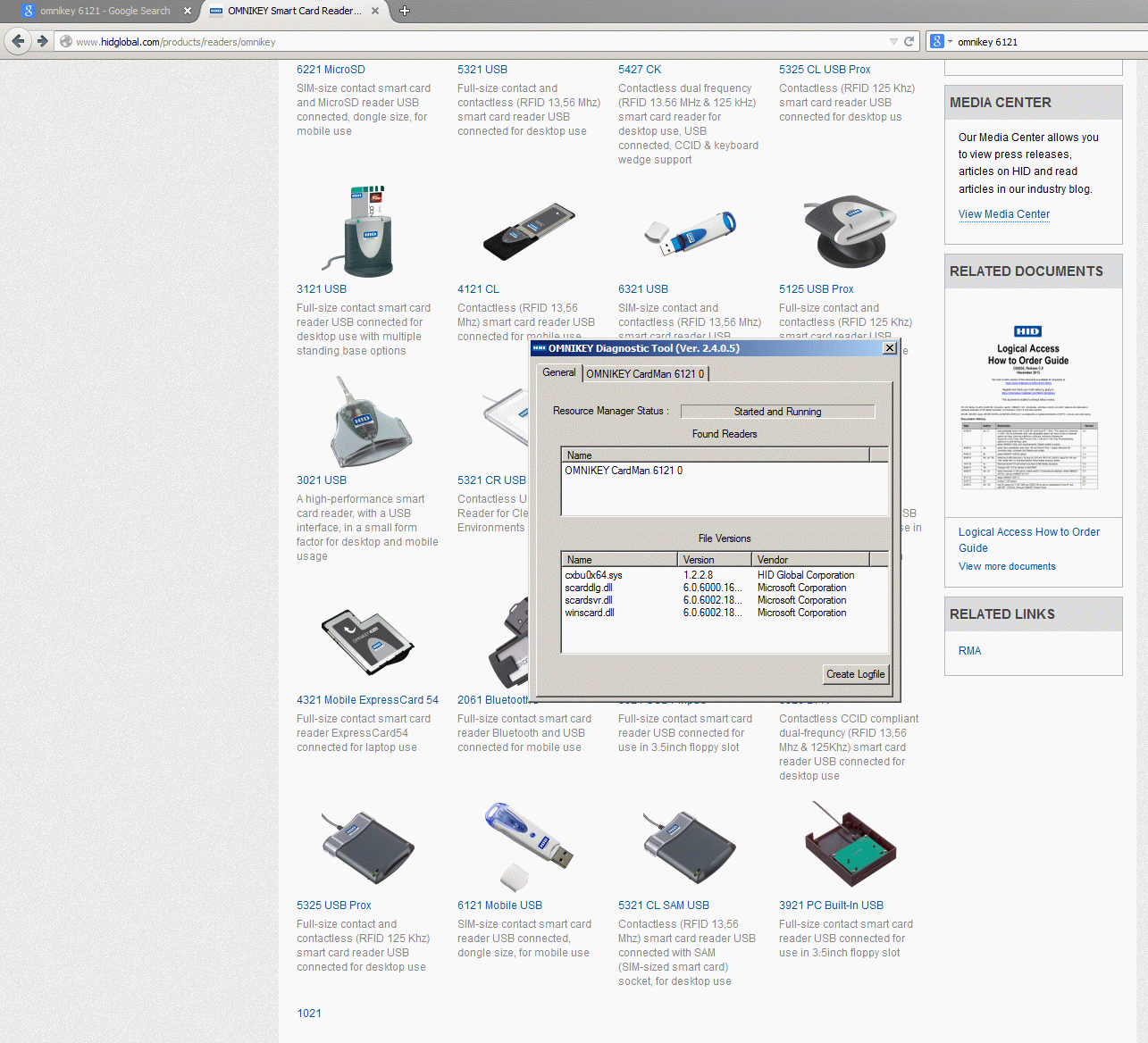Image resolution: width=1148 pixels, height=1043 pixels.
Task: Open the 4121 CL product link
Action: point(479,289)
